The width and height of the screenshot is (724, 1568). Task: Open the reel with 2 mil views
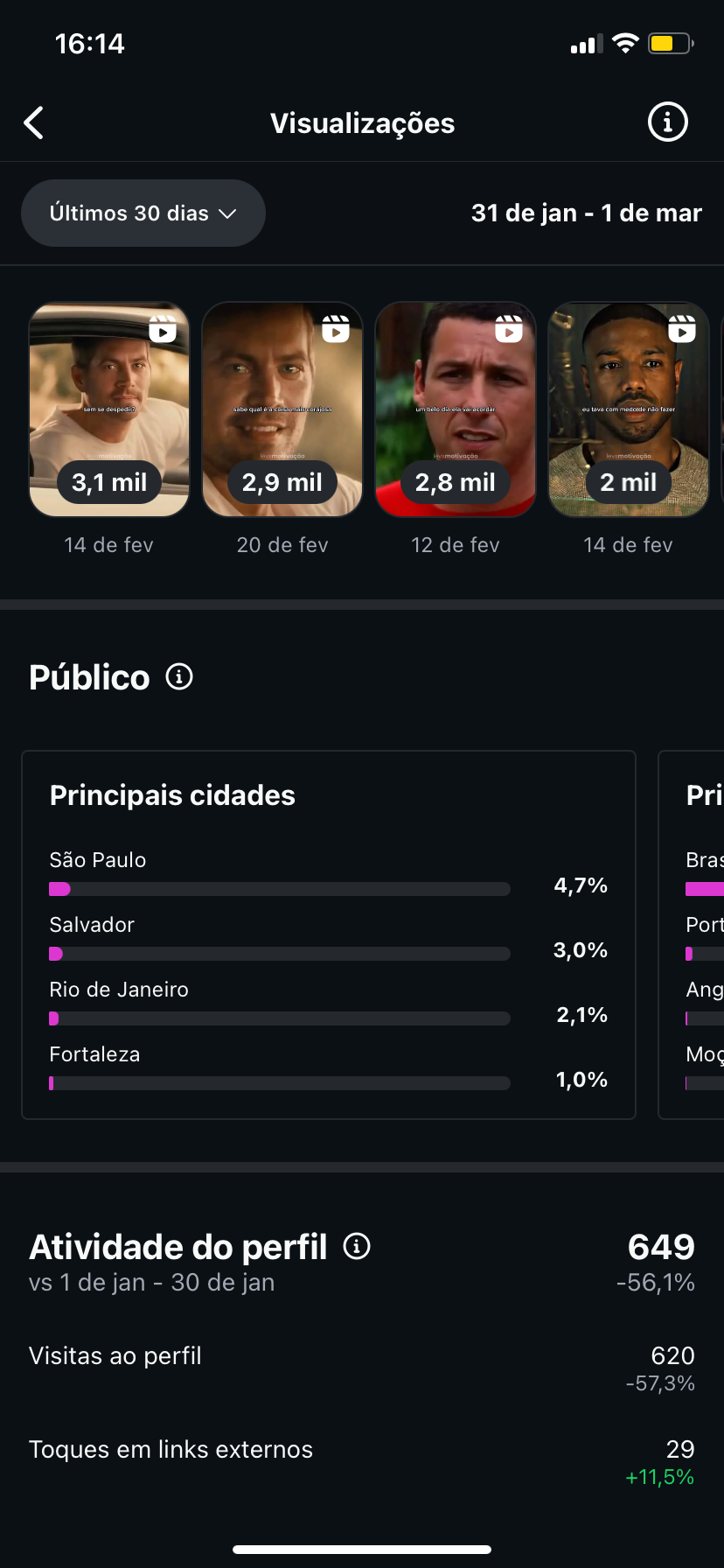point(629,409)
